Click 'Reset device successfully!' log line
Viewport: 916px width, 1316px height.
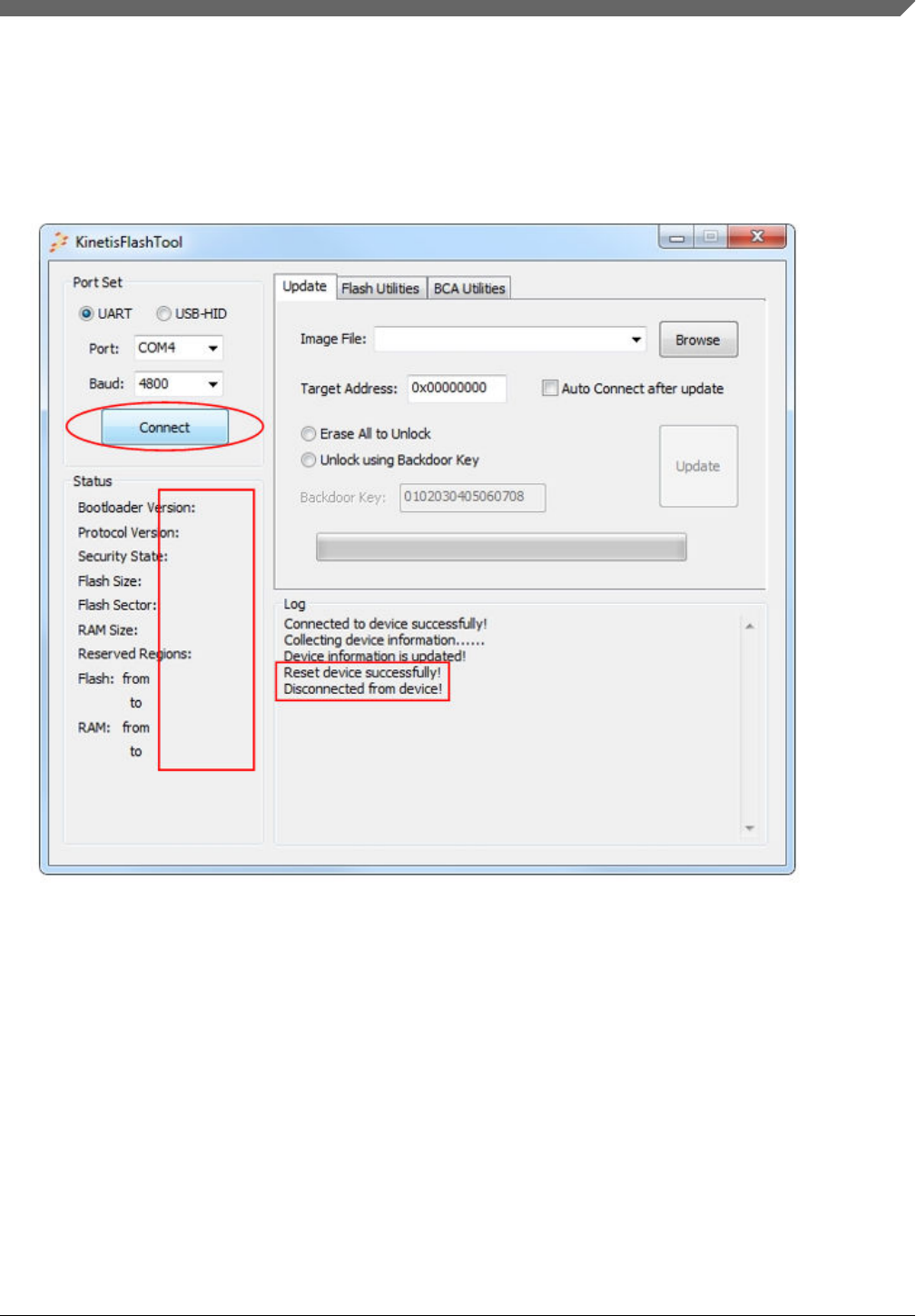(362, 673)
